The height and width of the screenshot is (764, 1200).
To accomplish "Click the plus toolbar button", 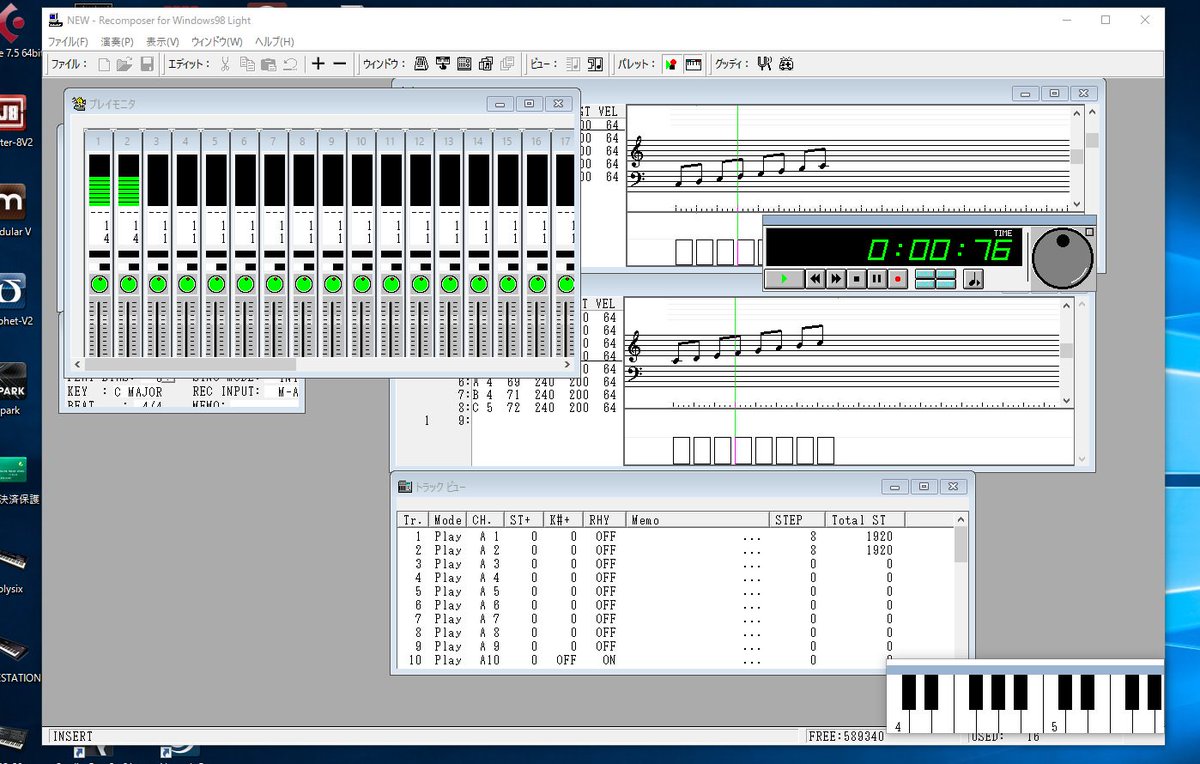I will pyautogui.click(x=318, y=64).
